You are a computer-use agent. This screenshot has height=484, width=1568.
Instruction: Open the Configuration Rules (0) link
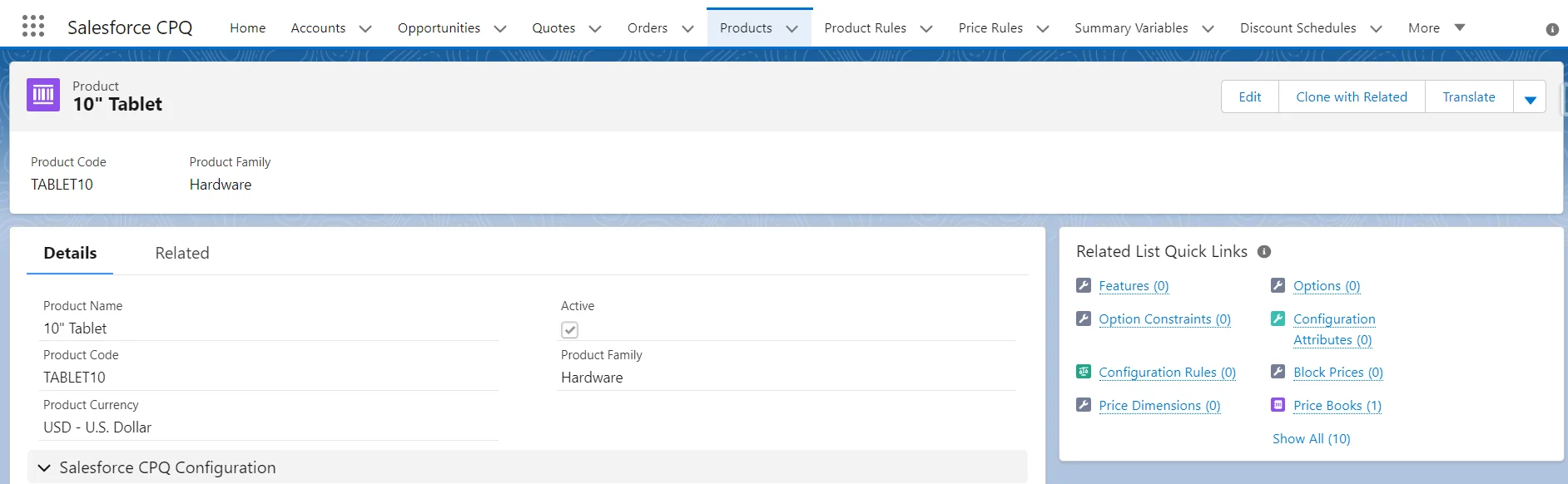1167,373
